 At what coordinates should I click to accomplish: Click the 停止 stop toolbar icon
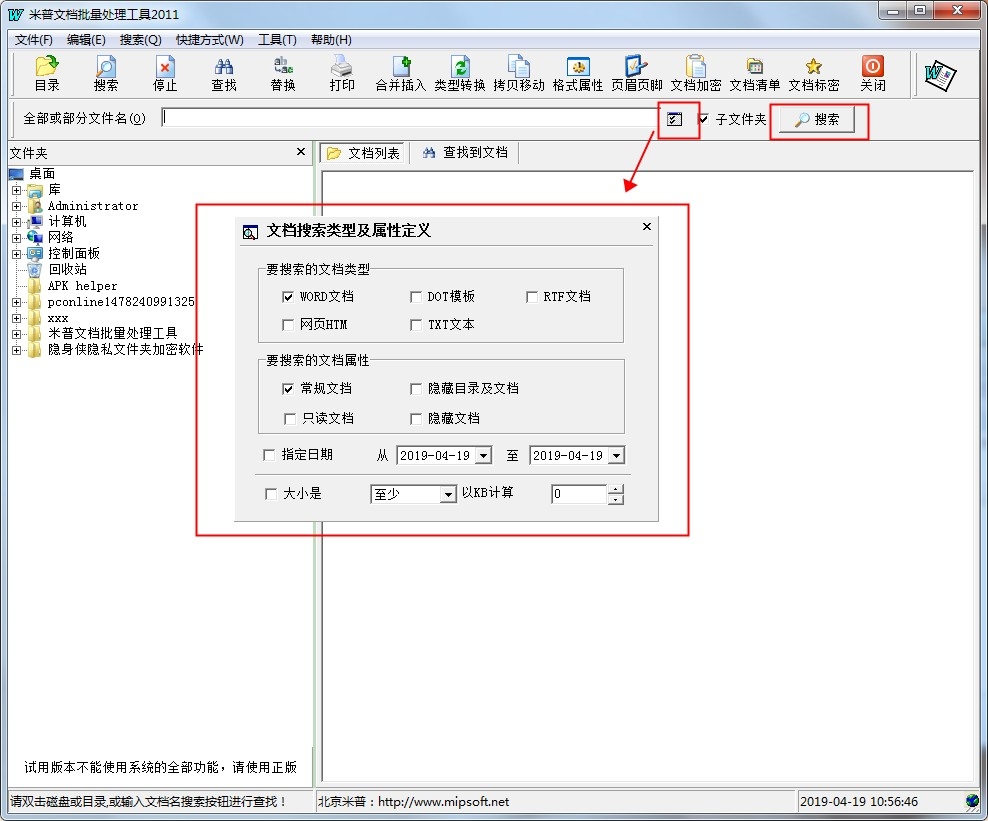(164, 74)
